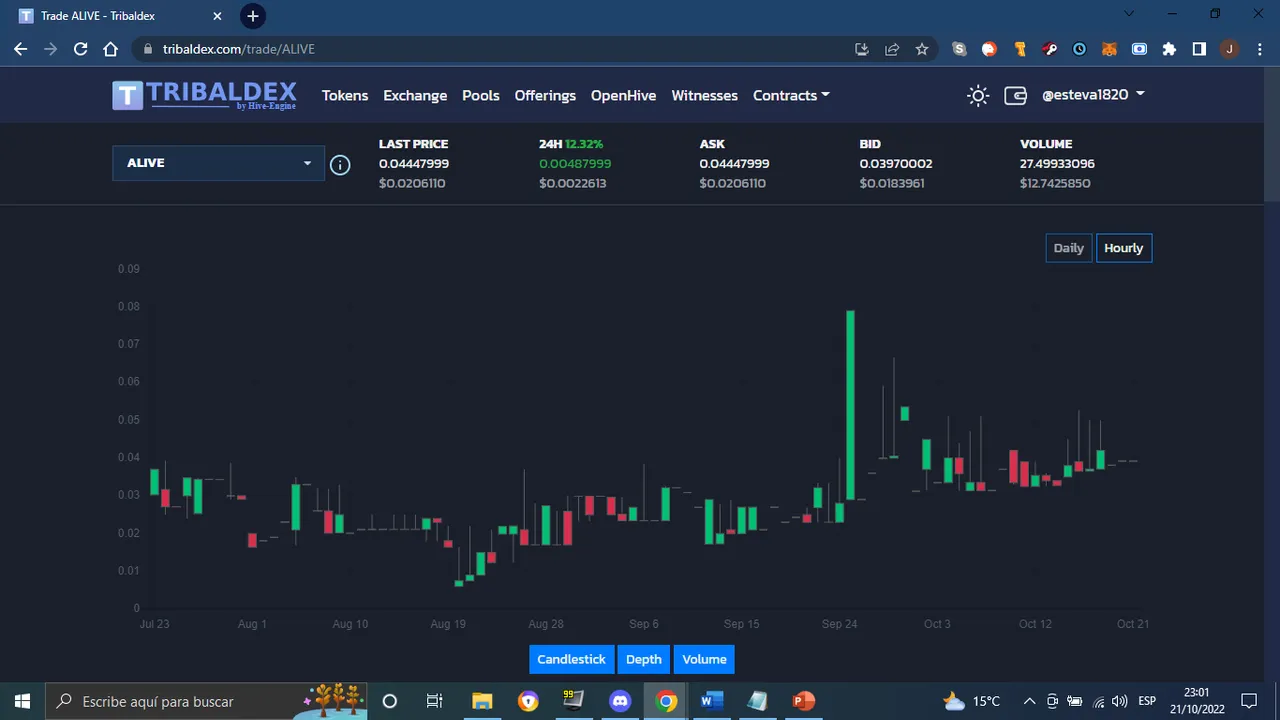Go back in the browser
The height and width of the screenshot is (720, 1280).
pos(21,49)
